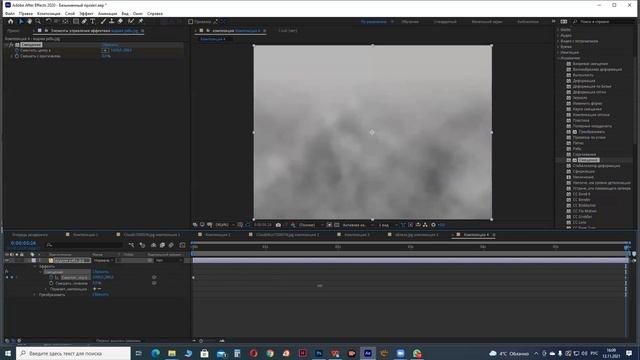The height and width of the screenshot is (360, 640).
Task: Open the Active Camera view dropdown
Action: click(x=358, y=225)
